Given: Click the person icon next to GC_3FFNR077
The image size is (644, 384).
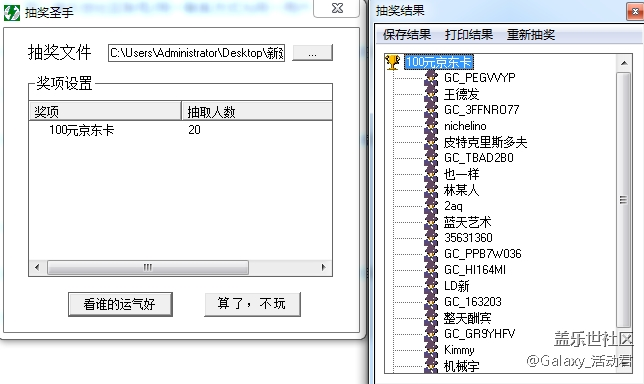Looking at the screenshot, I should coord(431,110).
